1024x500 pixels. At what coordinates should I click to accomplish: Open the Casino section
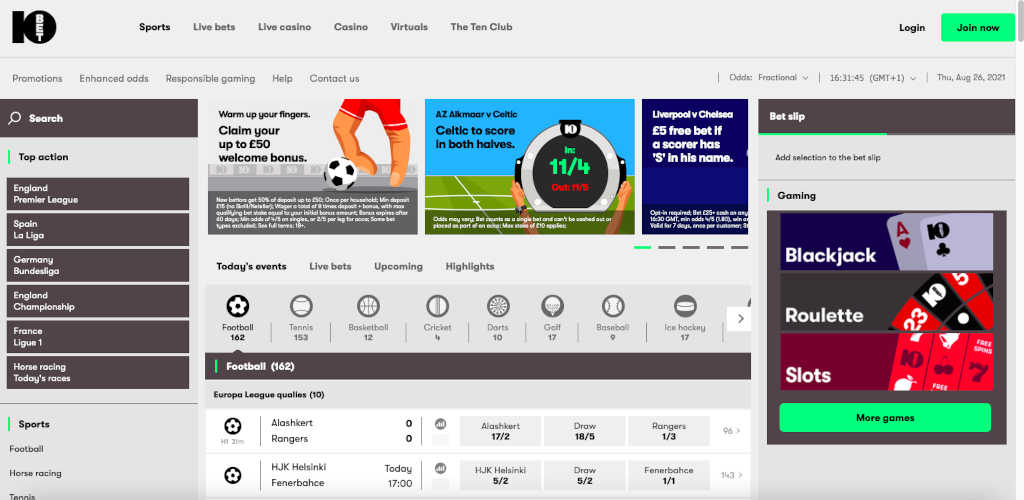351,27
